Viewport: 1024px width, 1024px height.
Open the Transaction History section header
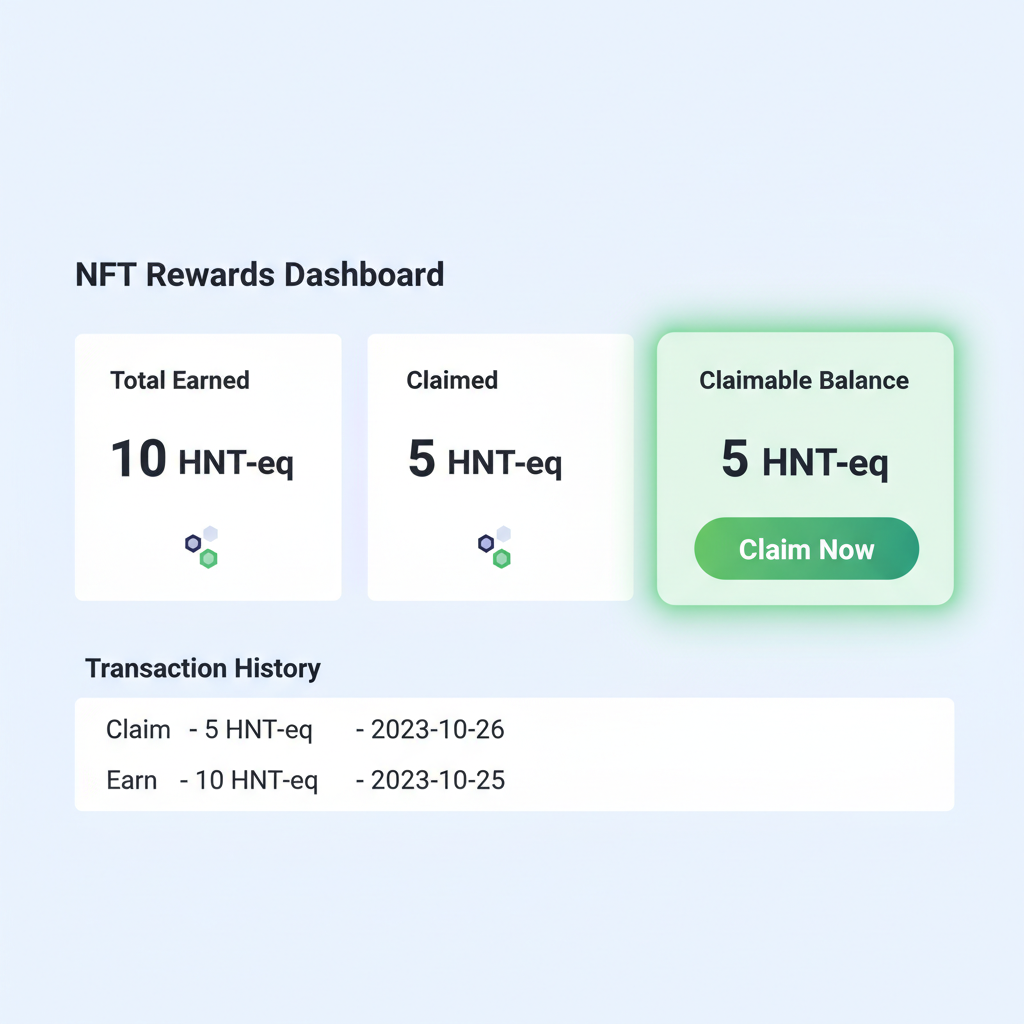click(203, 668)
